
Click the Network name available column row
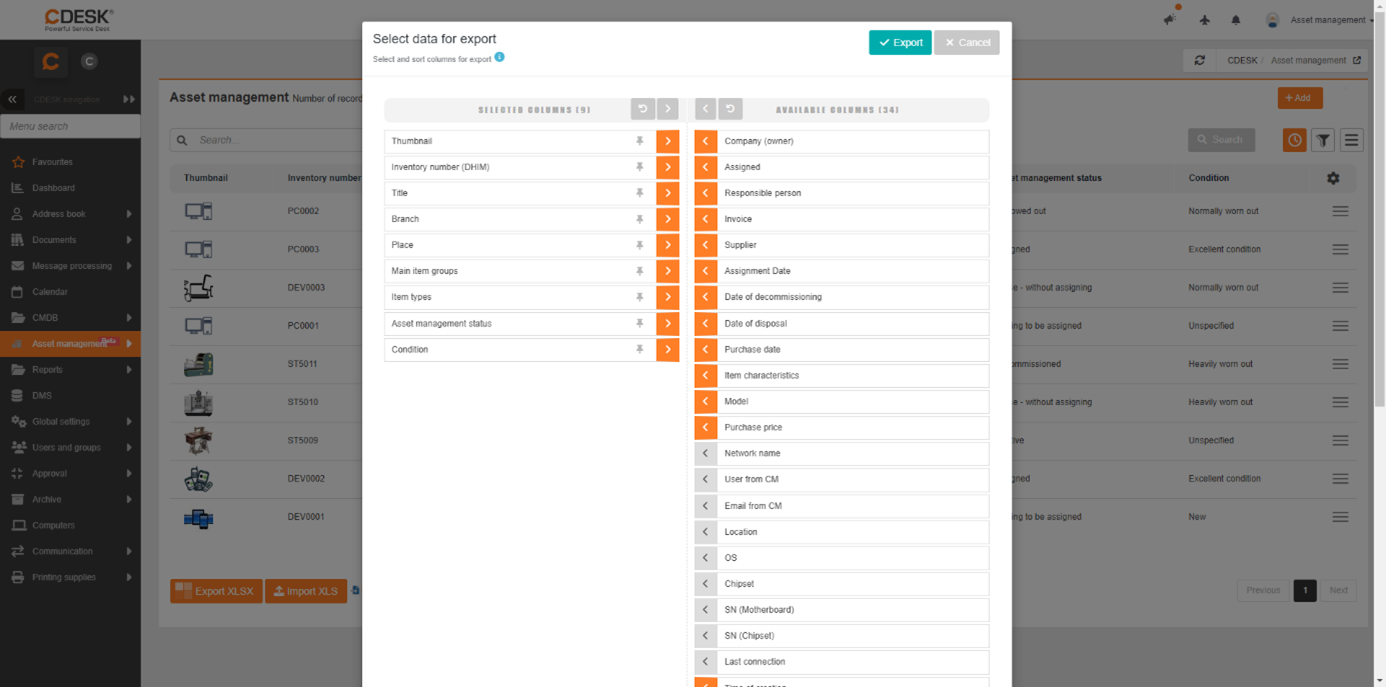(x=842, y=453)
